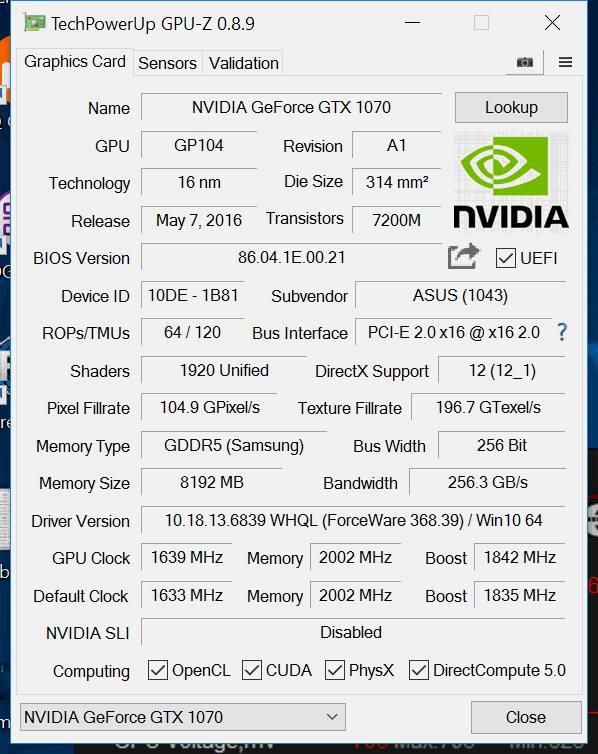Viewport: 598px width, 754px height.
Task: Click the BIOS Version field
Action: click(291, 257)
